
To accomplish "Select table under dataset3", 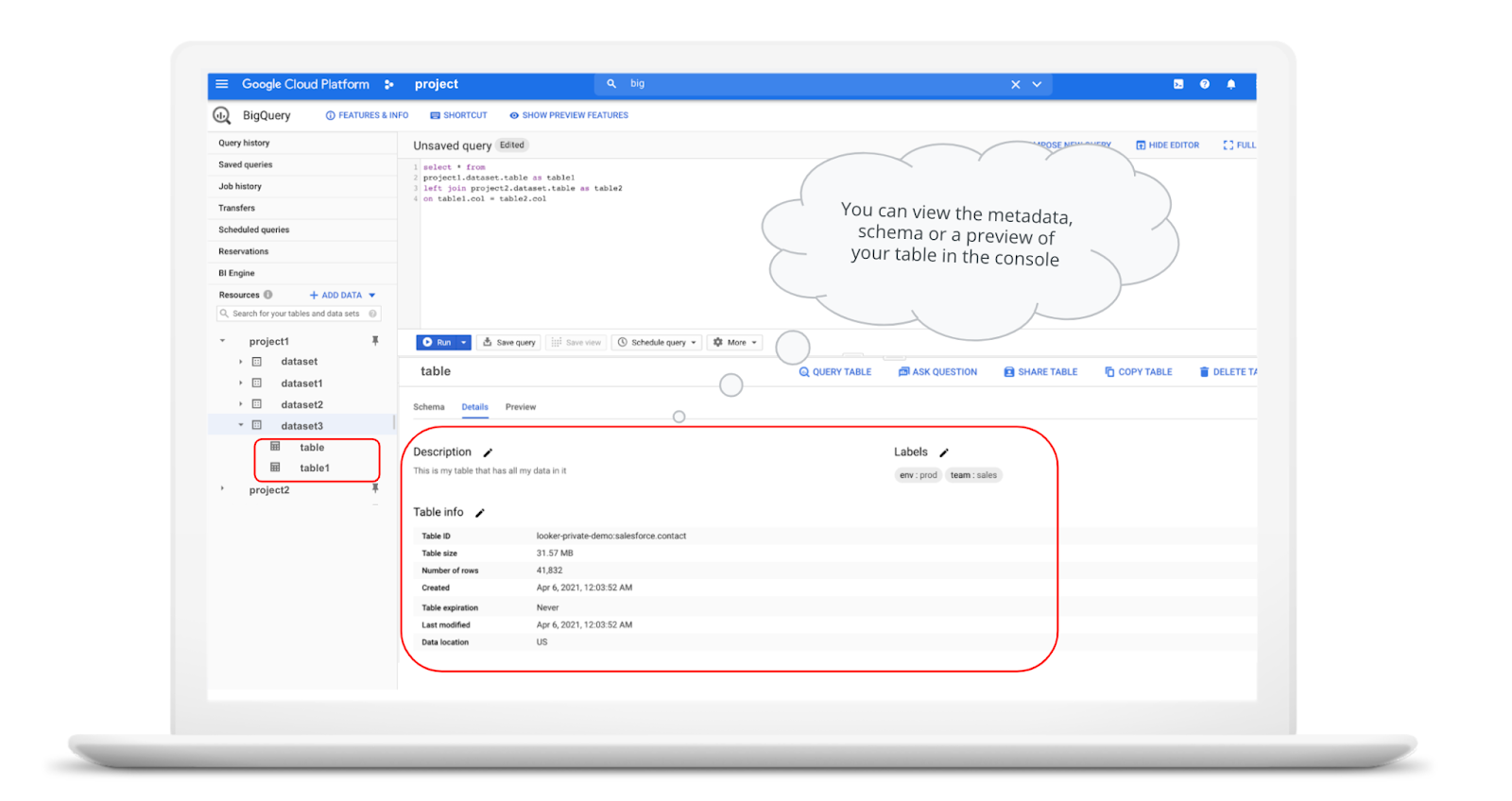I will coord(312,448).
